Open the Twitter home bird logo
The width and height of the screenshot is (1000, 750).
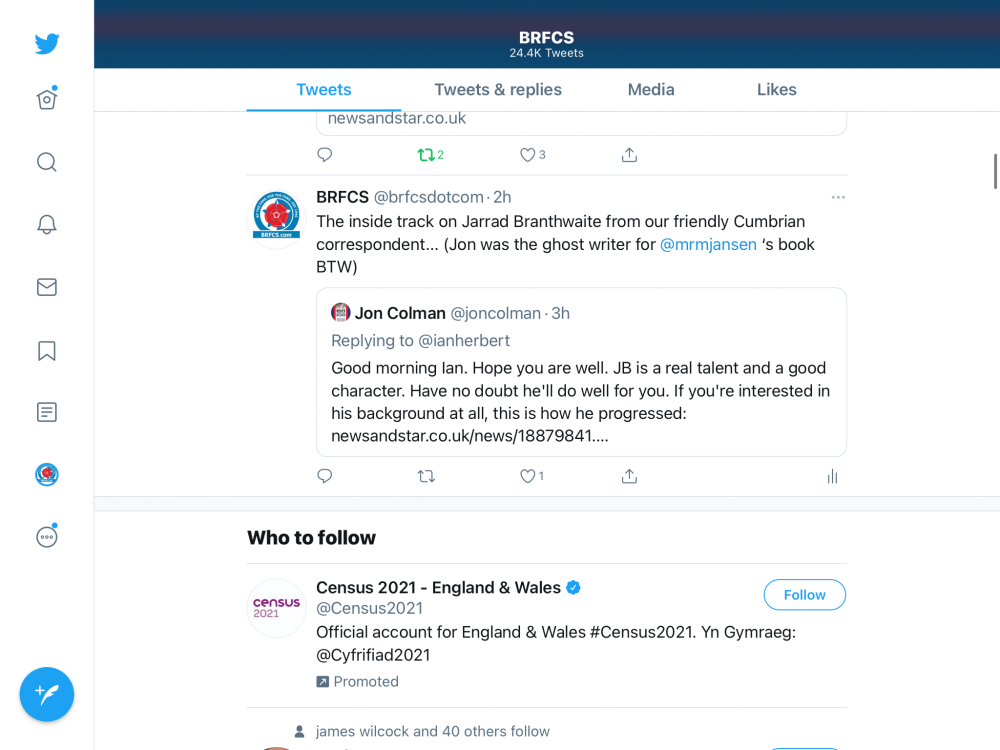click(47, 44)
